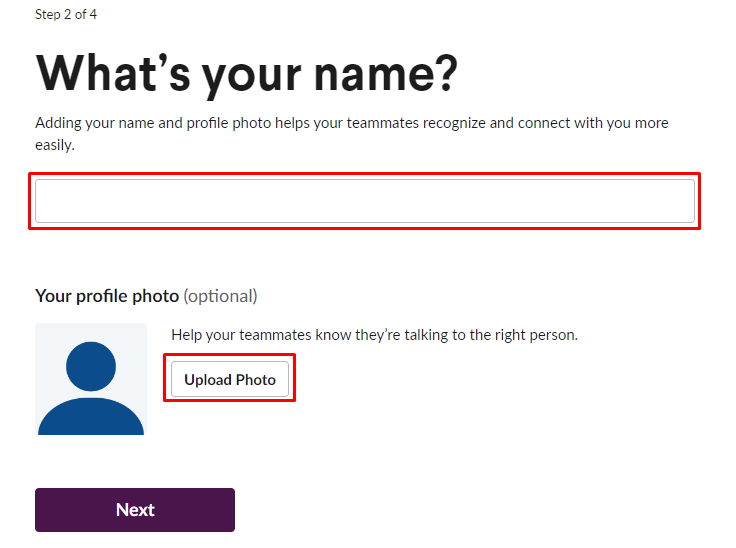Viewport: 736px width, 548px height.
Task: Place cursor in the empty name box
Action: tap(365, 201)
